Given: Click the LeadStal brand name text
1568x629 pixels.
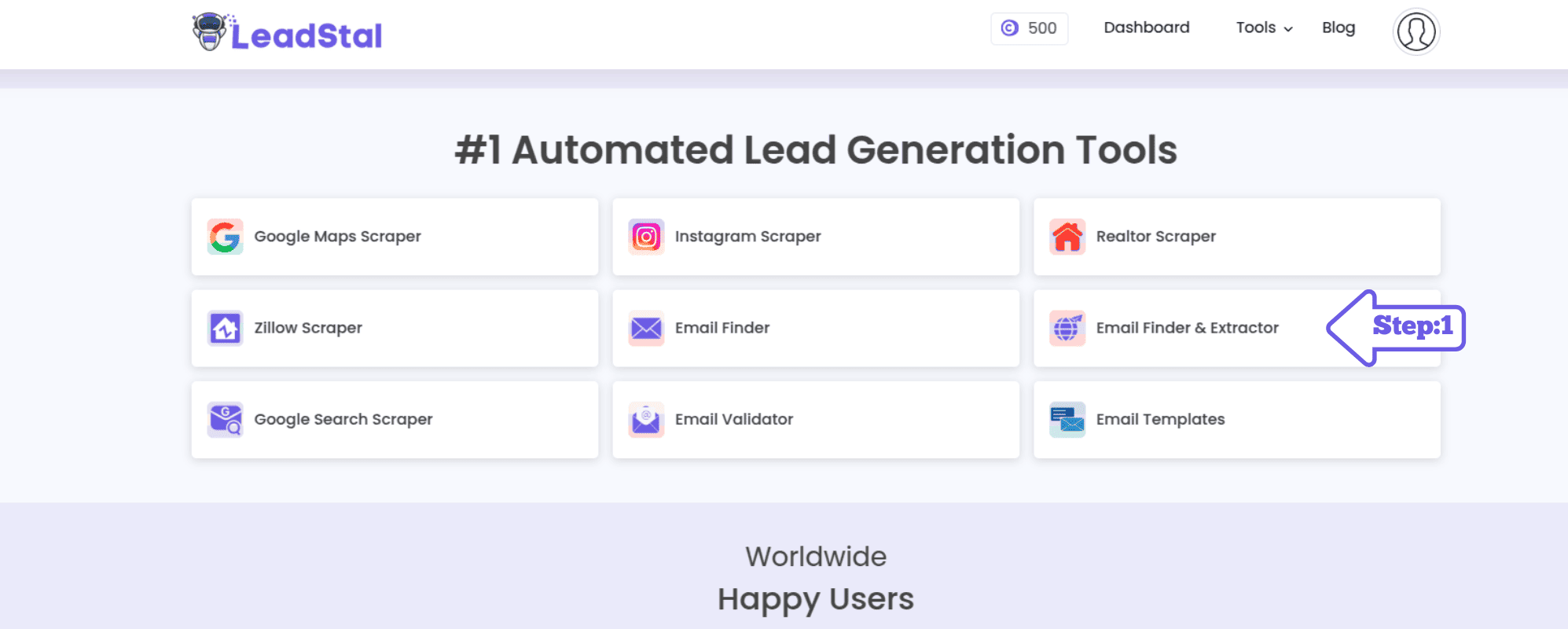Looking at the screenshot, I should pyautogui.click(x=307, y=35).
